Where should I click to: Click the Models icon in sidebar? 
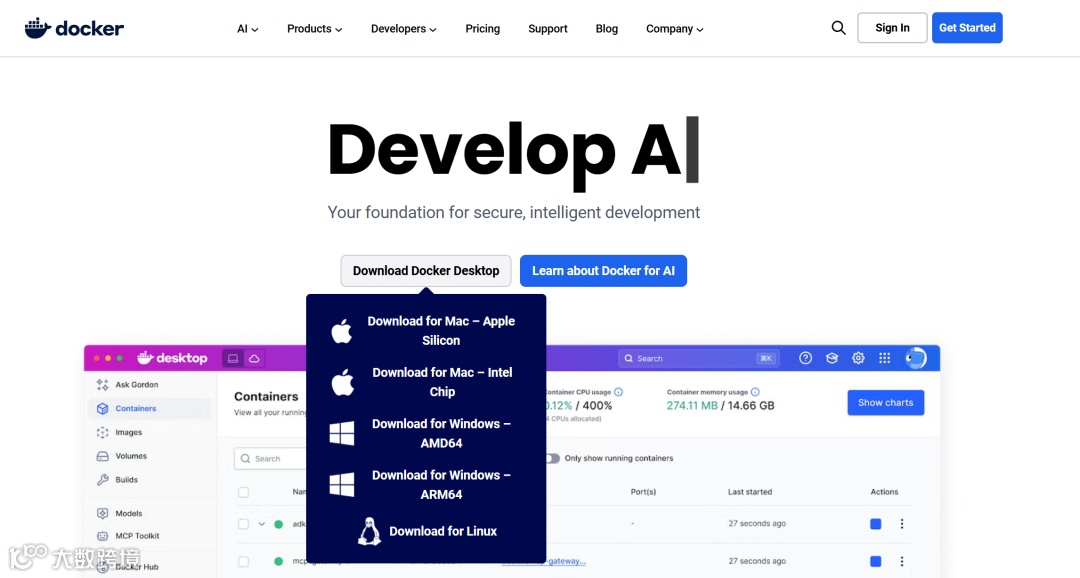(103, 513)
